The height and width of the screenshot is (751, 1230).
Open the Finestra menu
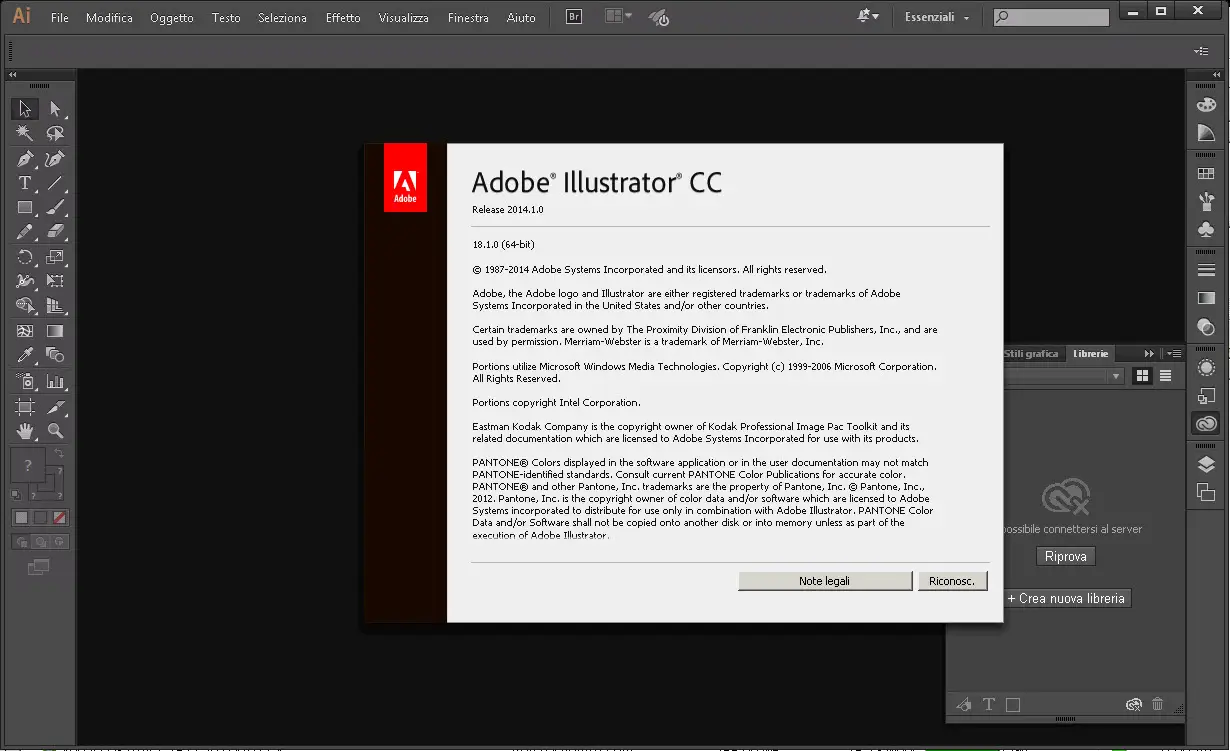coord(468,18)
